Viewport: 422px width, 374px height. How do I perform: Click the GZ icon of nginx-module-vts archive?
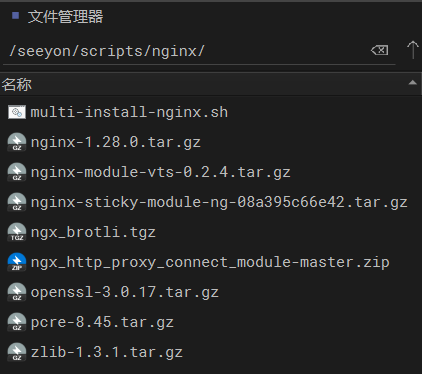pyautogui.click(x=17, y=172)
